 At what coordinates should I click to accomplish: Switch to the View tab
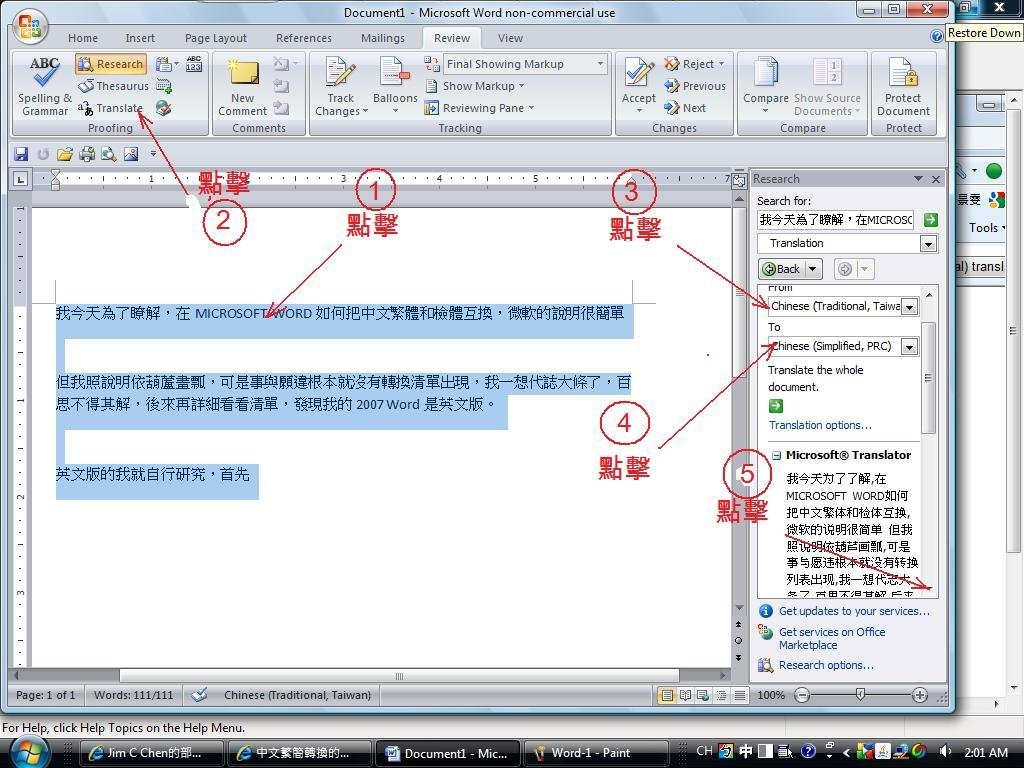510,38
